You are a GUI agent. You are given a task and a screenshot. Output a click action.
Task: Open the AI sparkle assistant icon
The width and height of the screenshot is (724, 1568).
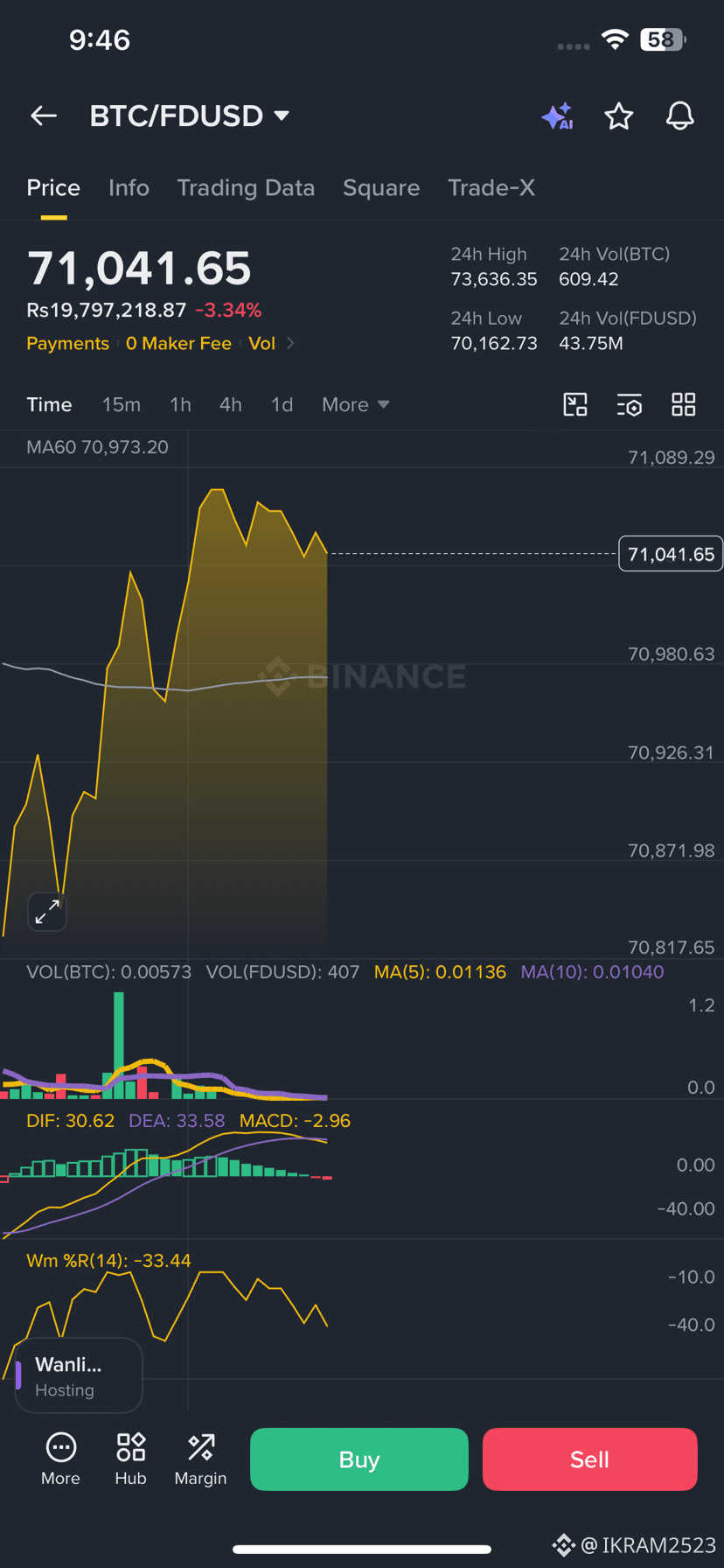point(557,115)
